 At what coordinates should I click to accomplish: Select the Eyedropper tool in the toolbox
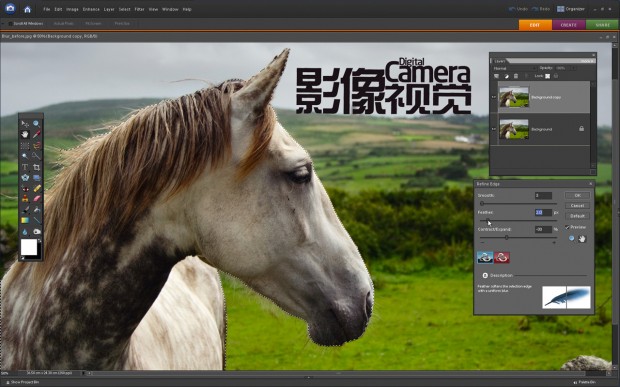[x=36, y=134]
